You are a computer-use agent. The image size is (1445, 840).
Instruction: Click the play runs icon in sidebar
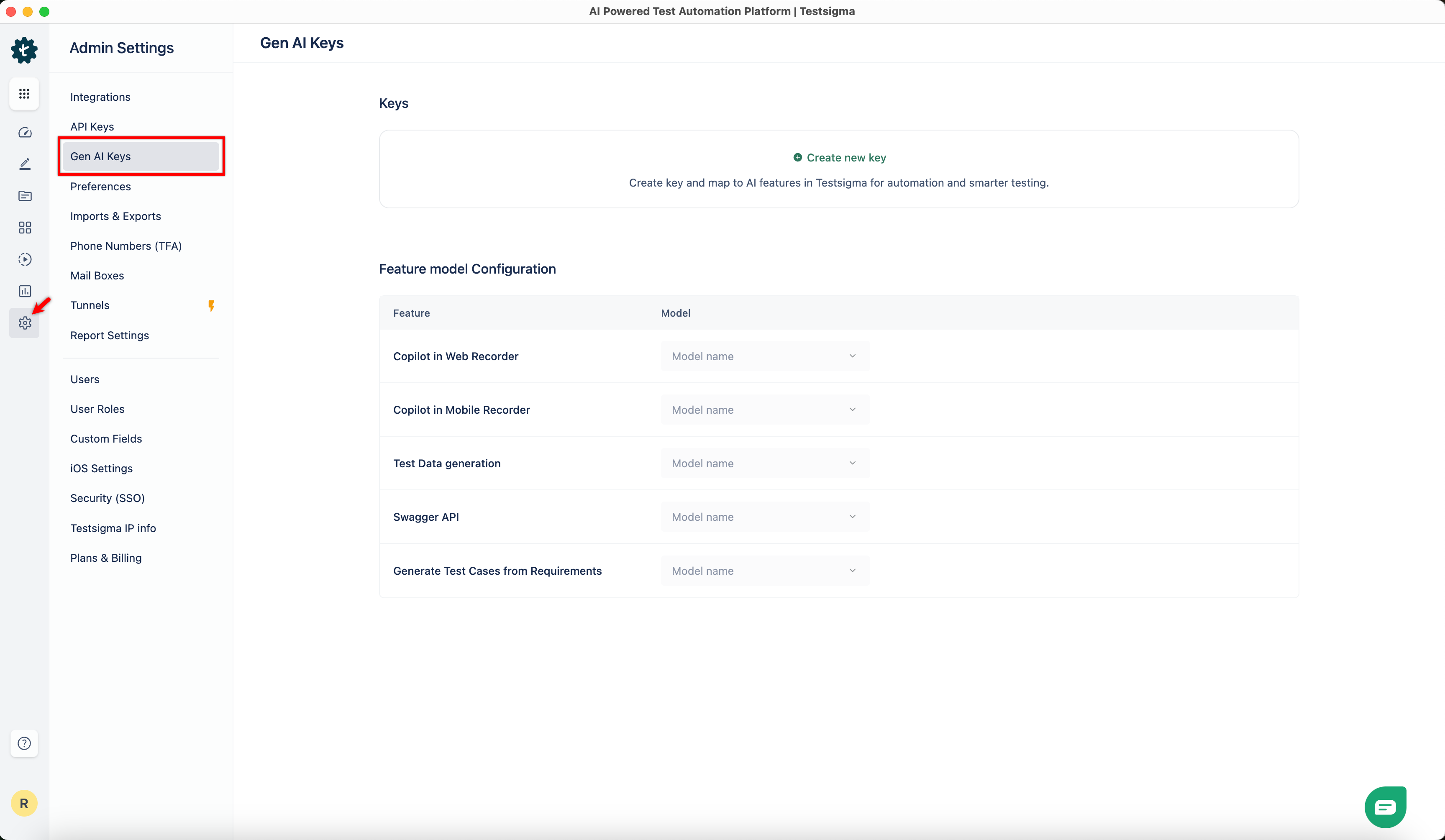(25, 259)
